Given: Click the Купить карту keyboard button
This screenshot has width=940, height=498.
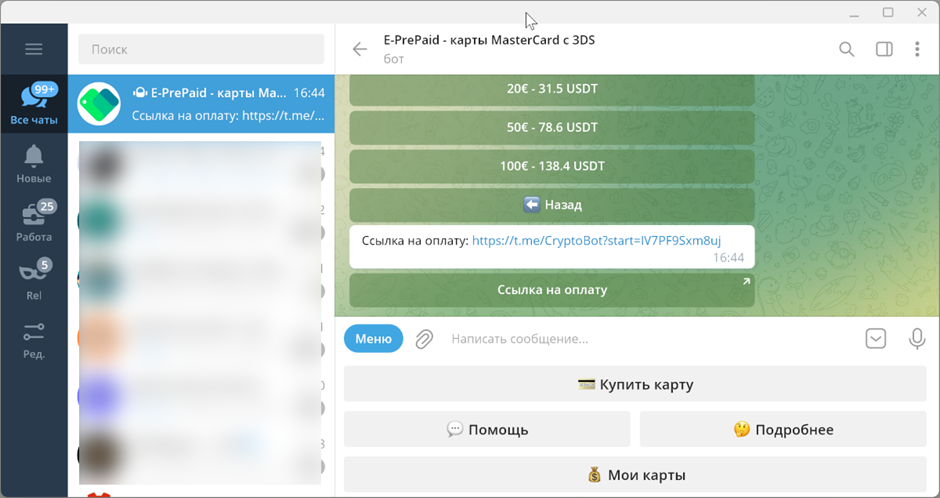Looking at the screenshot, I should click(x=635, y=384).
